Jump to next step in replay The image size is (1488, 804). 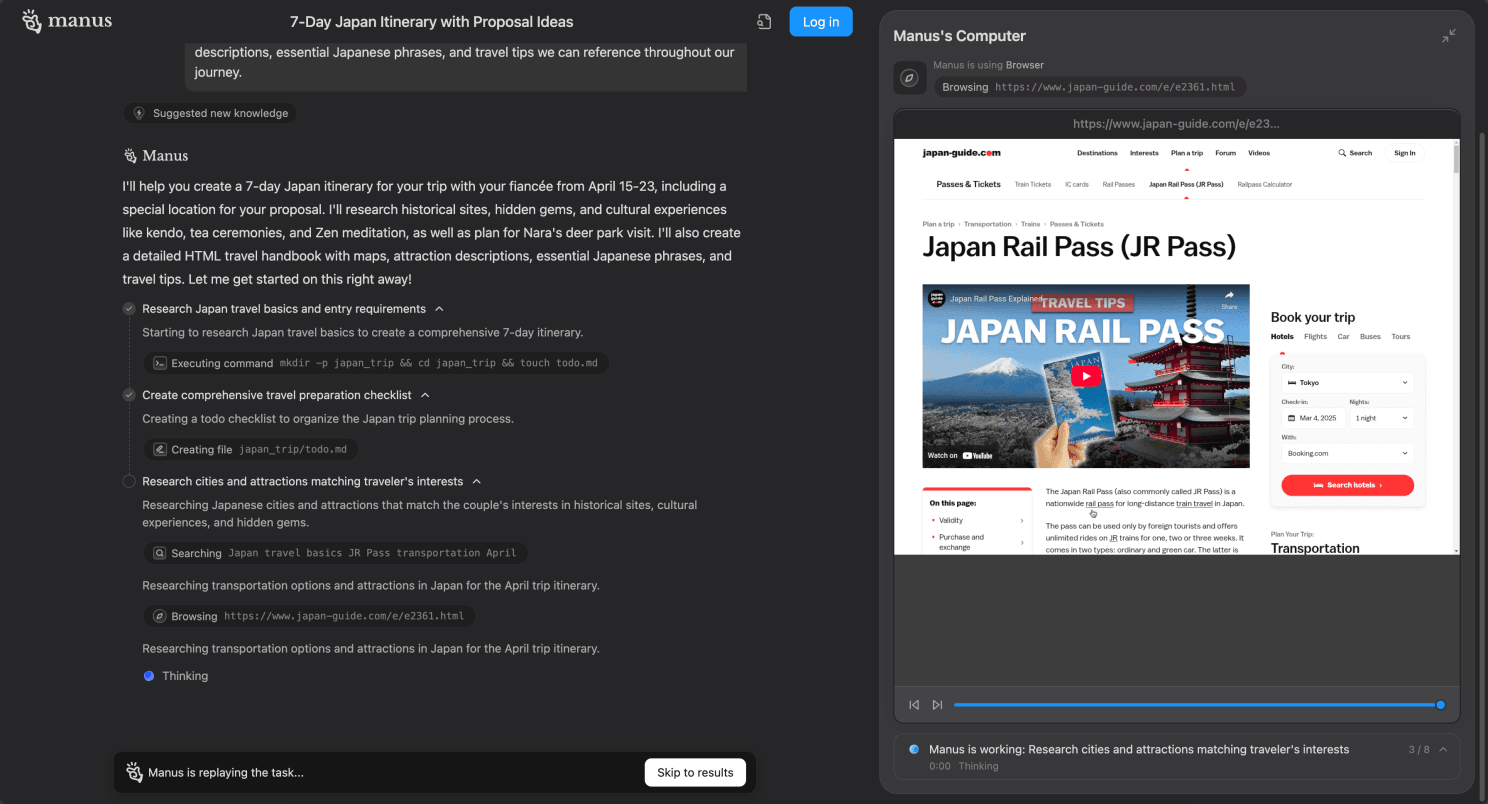(937, 705)
